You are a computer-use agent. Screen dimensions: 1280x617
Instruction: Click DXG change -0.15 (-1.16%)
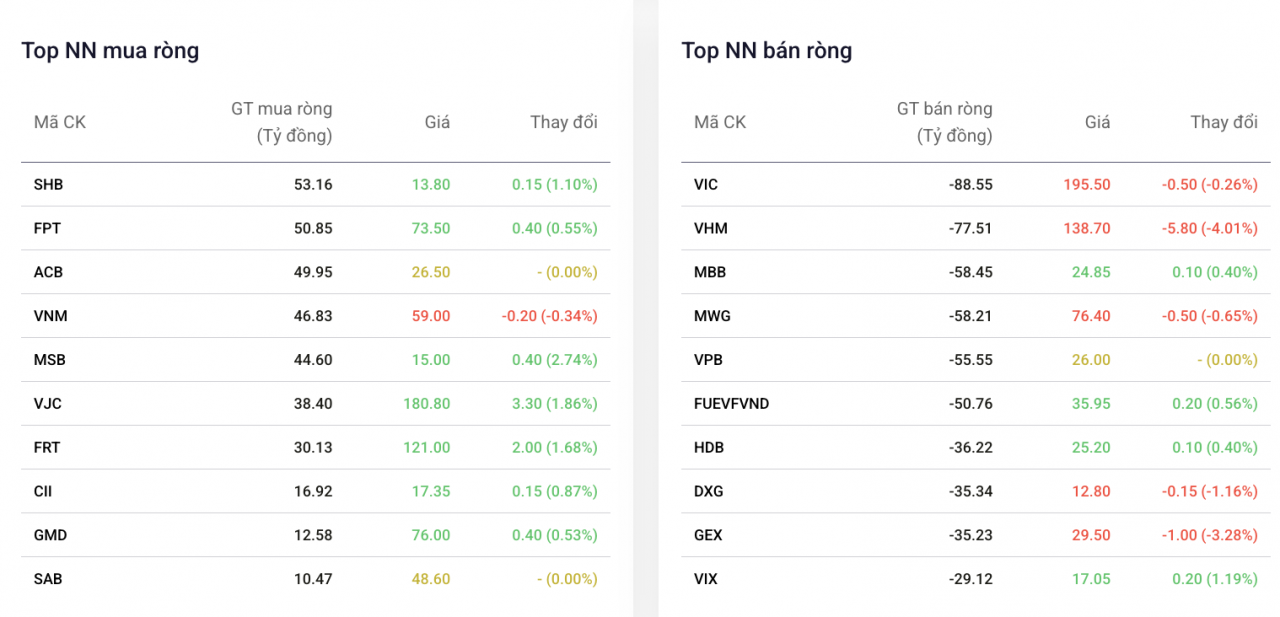point(1210,491)
